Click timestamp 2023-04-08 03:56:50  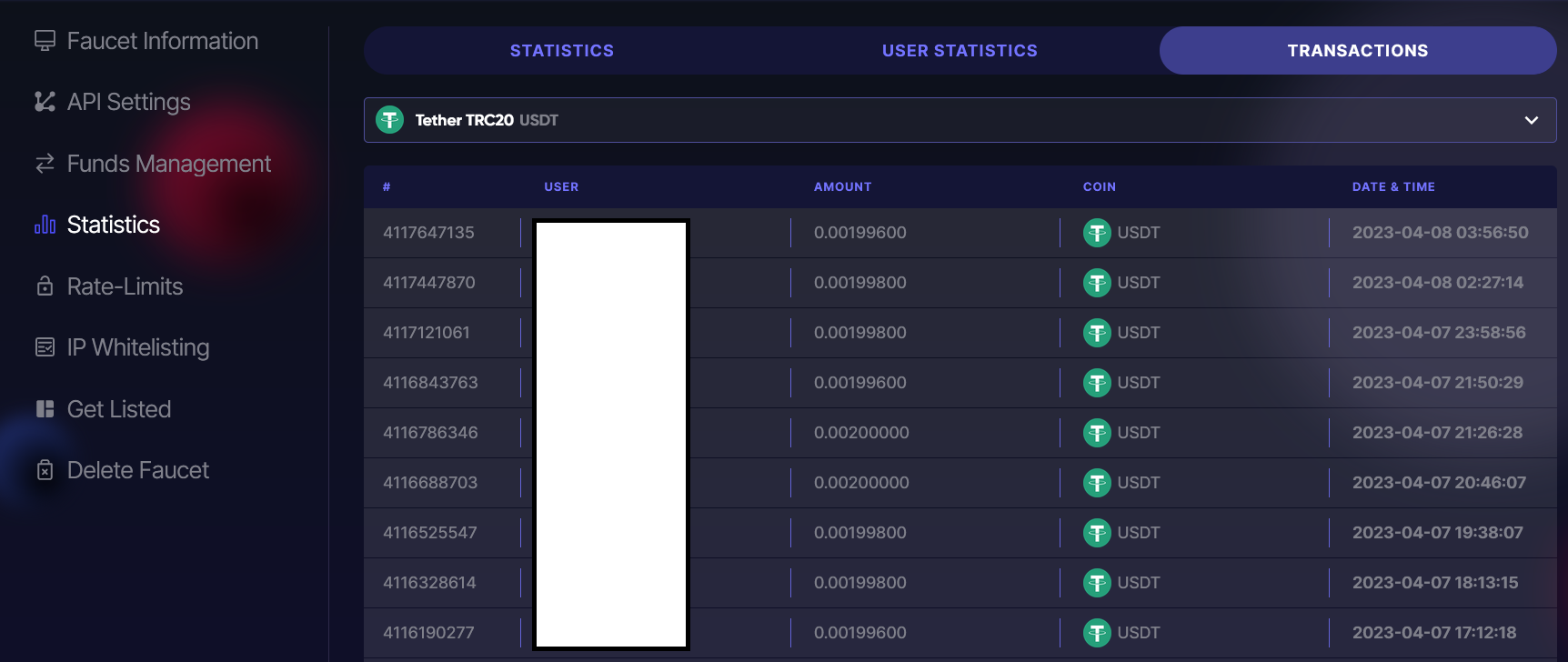(1441, 233)
